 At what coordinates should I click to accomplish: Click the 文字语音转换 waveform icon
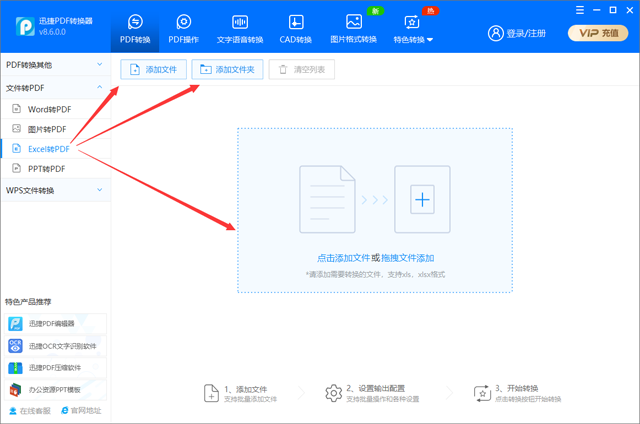tap(240, 22)
